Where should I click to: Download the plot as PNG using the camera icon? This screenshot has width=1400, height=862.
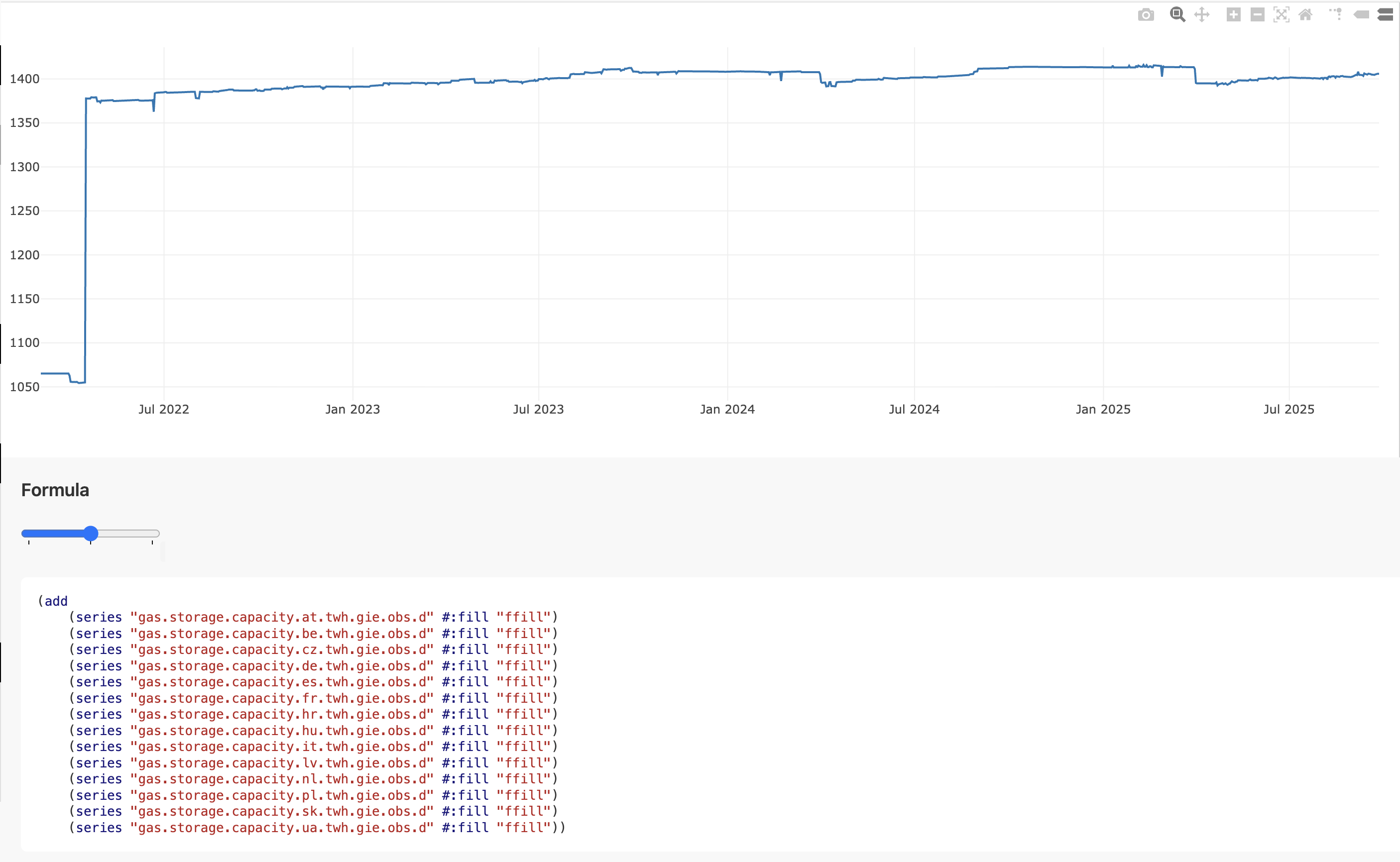1146,15
